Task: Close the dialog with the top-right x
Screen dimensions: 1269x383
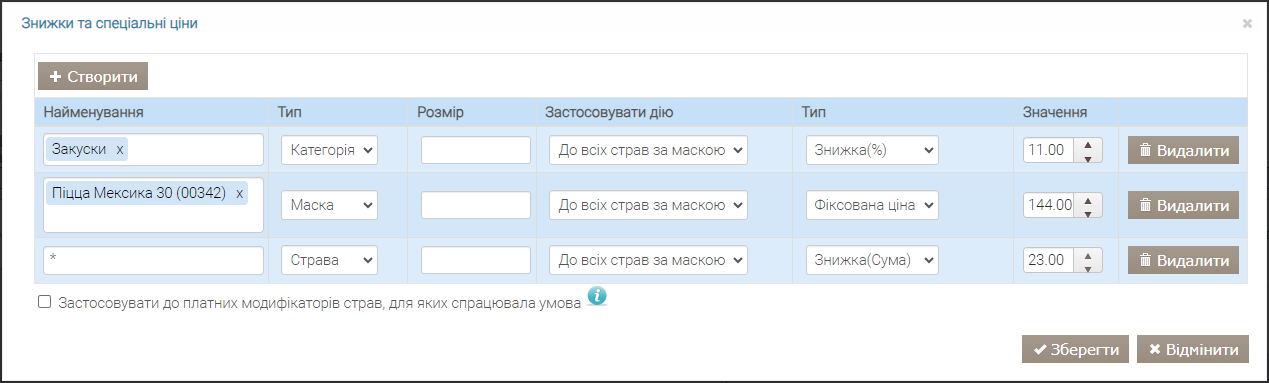Action: (x=1247, y=22)
